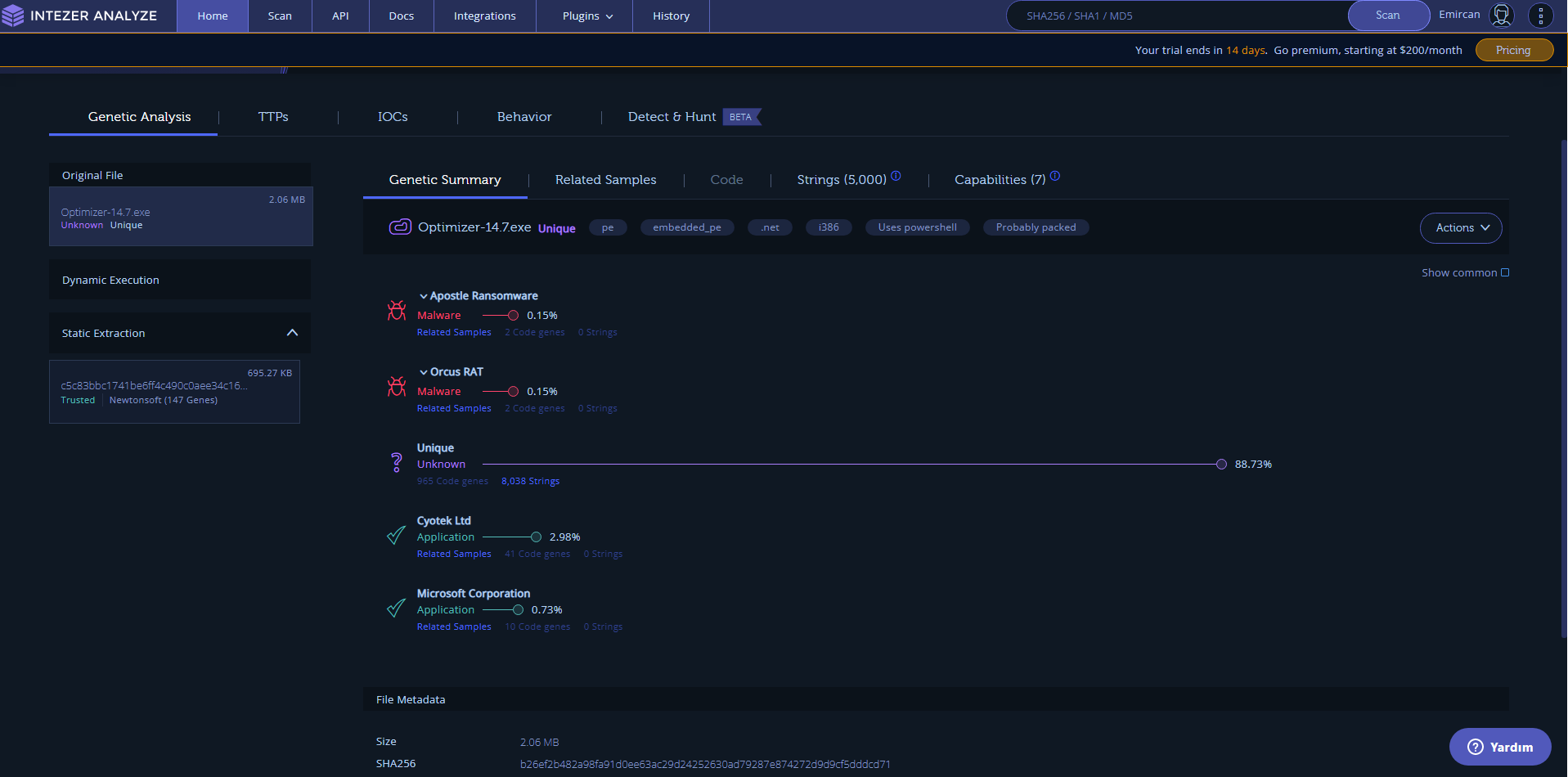The height and width of the screenshot is (777, 1568).
Task: Select the Genetic Summary tab
Action: 445,180
